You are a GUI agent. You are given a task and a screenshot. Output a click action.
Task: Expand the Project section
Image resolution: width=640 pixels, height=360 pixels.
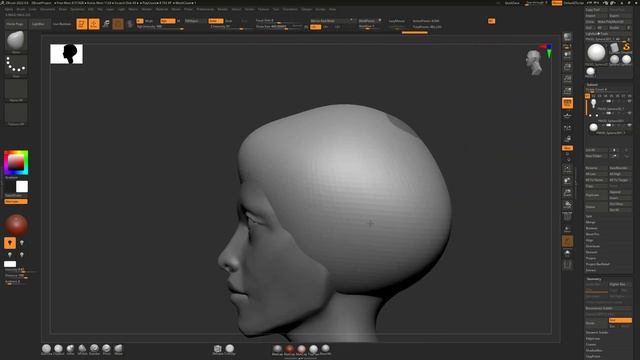(x=591, y=258)
